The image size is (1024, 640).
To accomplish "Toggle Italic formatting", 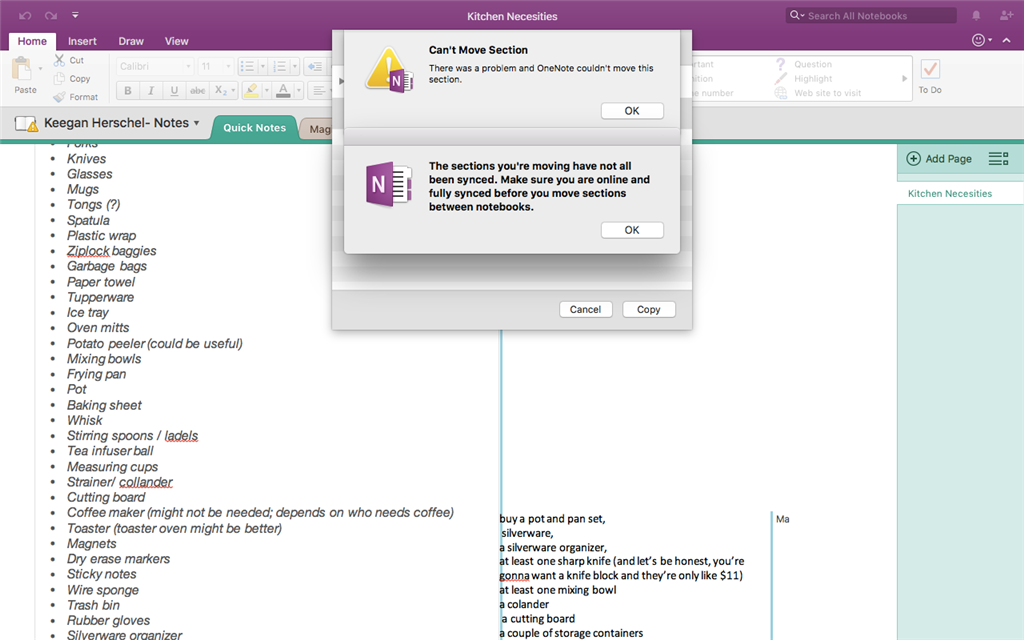I will (x=151, y=91).
